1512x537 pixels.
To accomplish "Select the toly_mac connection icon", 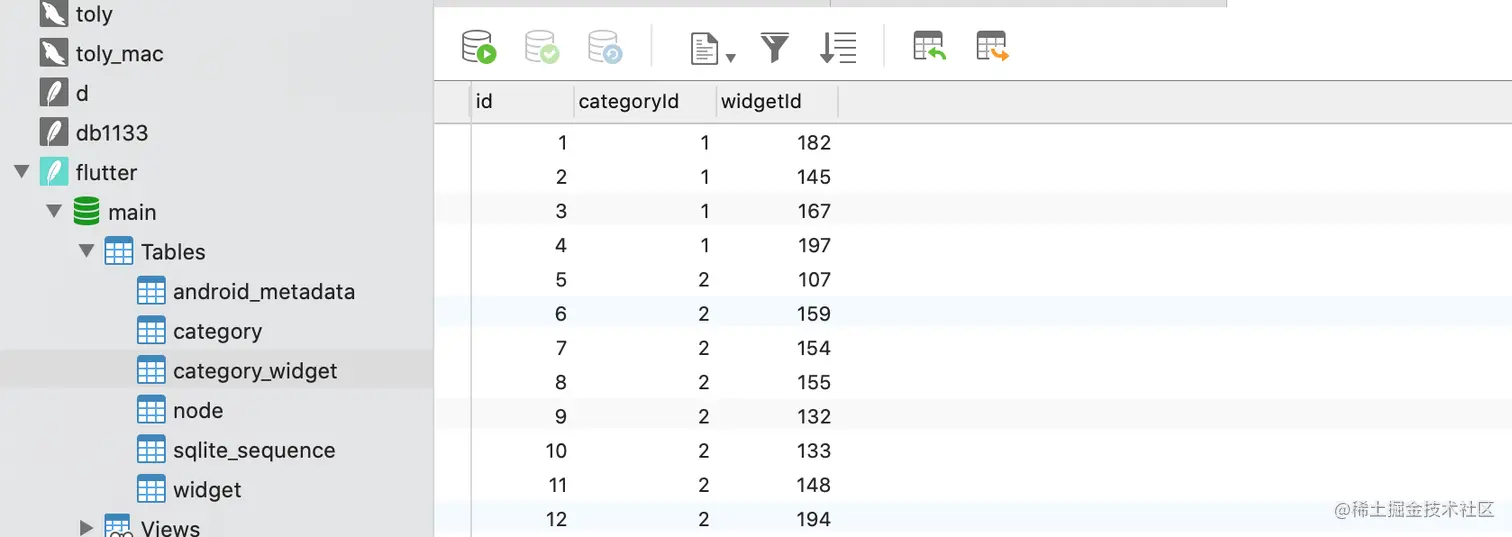I will coord(53,53).
